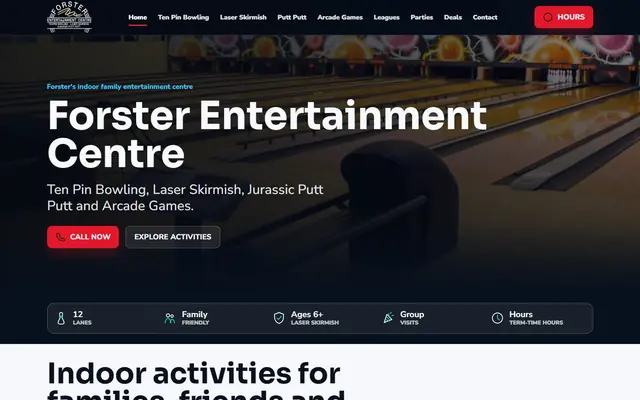Click the phone icon on Call Now
The height and width of the screenshot is (400, 640).
pyautogui.click(x=60, y=237)
